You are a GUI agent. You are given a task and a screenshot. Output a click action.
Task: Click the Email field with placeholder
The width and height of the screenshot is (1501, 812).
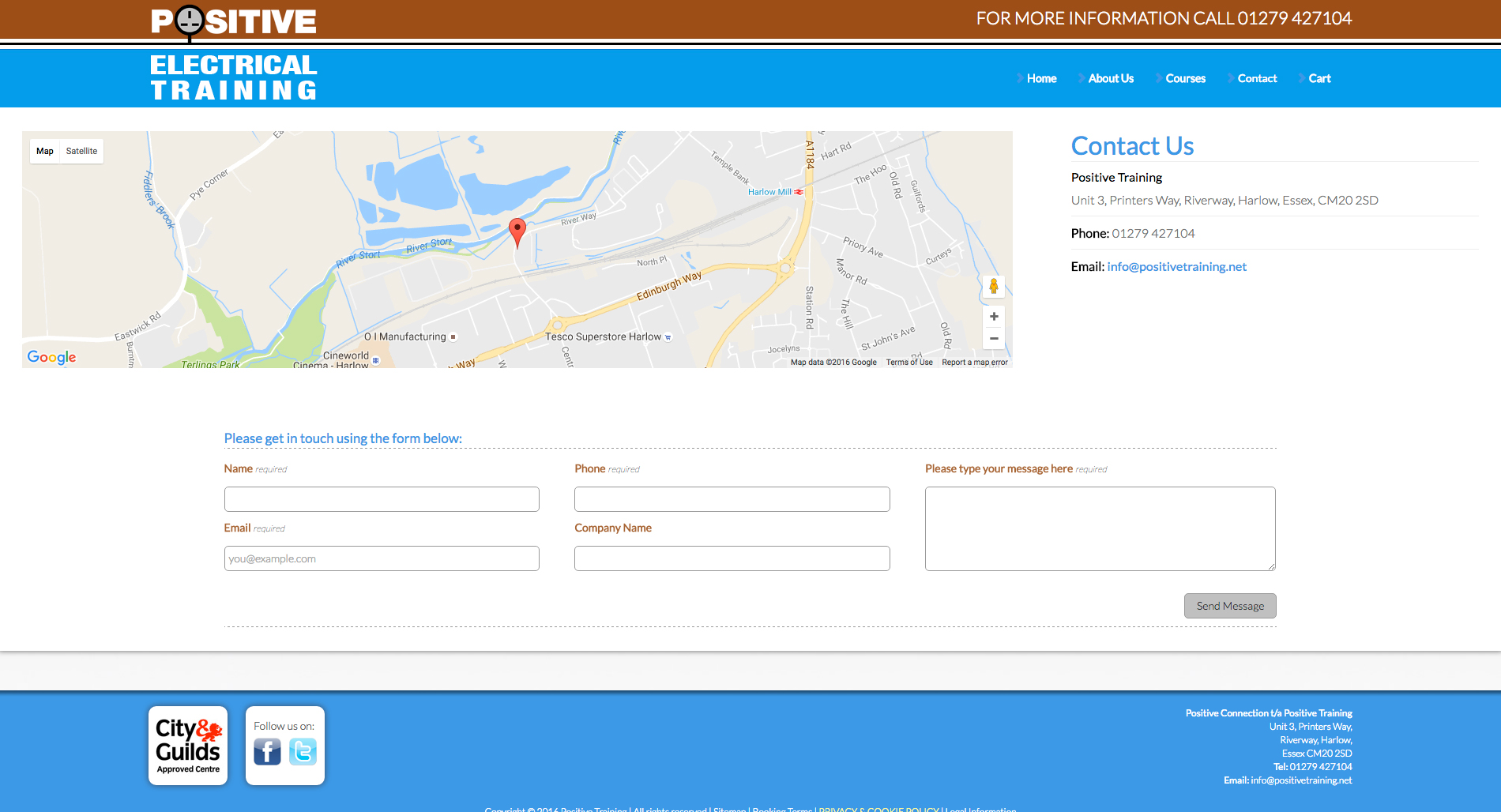click(x=382, y=558)
